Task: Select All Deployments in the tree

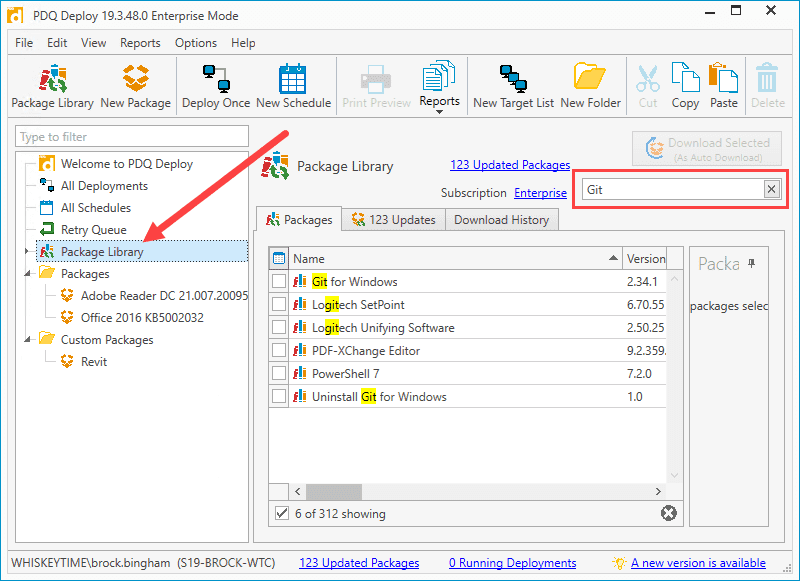Action: coord(104,186)
